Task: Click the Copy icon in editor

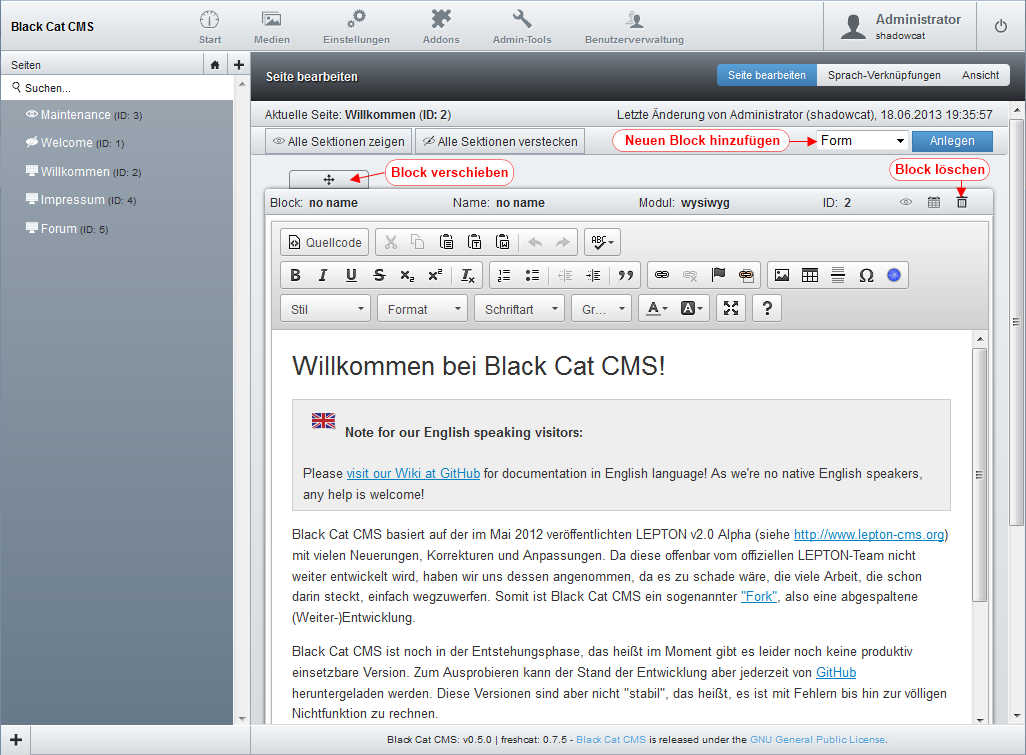Action: click(x=417, y=242)
